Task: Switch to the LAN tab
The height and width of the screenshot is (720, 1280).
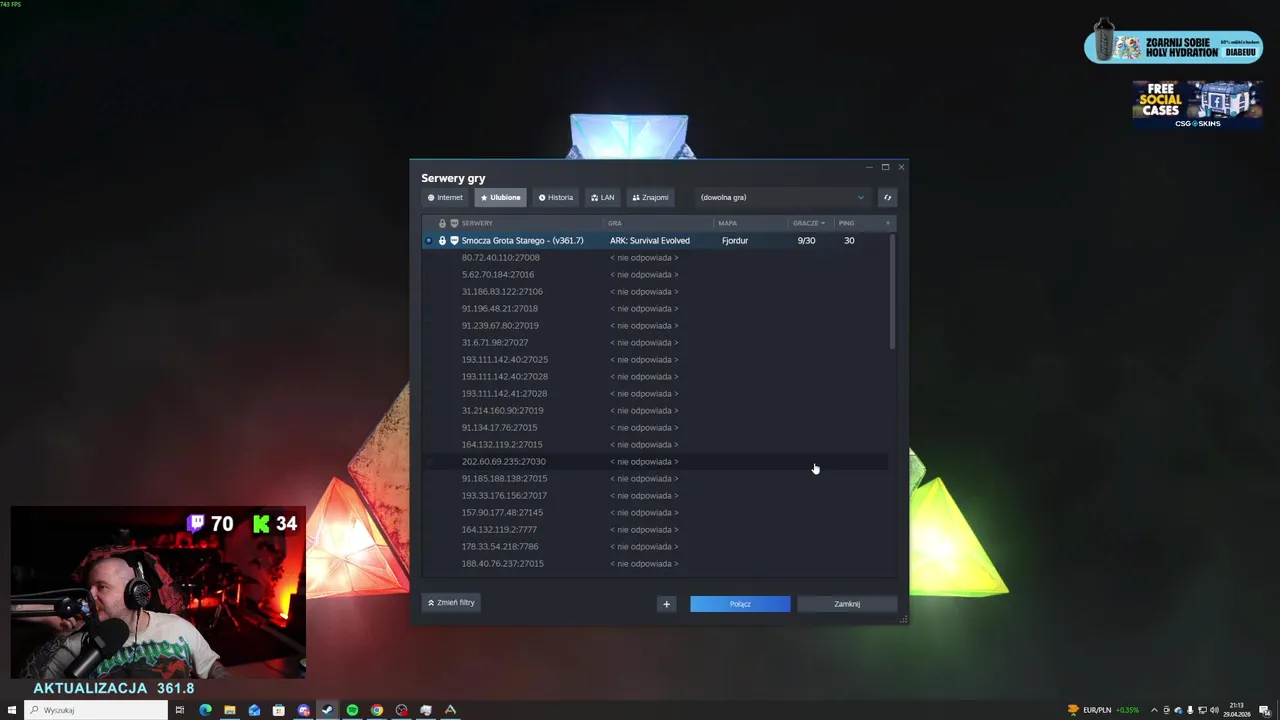Action: point(603,197)
